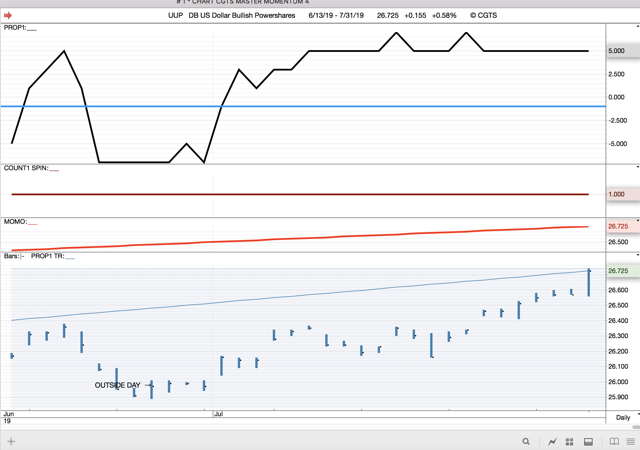Click the OUTSIDE DAY annotation
Viewport: 640px width, 450px height.
[x=118, y=385]
